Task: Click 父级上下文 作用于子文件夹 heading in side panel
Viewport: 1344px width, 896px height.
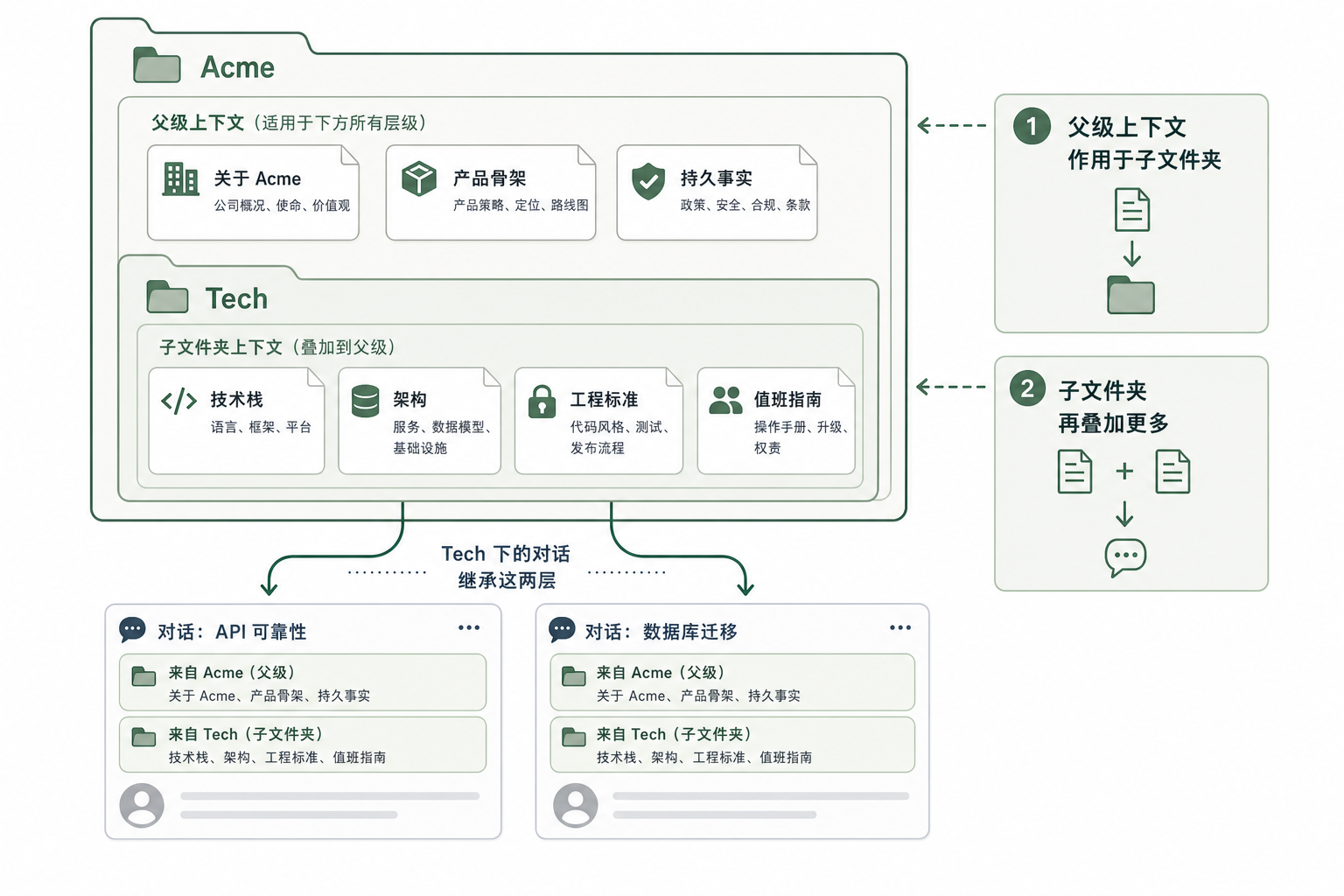Action: 1144,143
